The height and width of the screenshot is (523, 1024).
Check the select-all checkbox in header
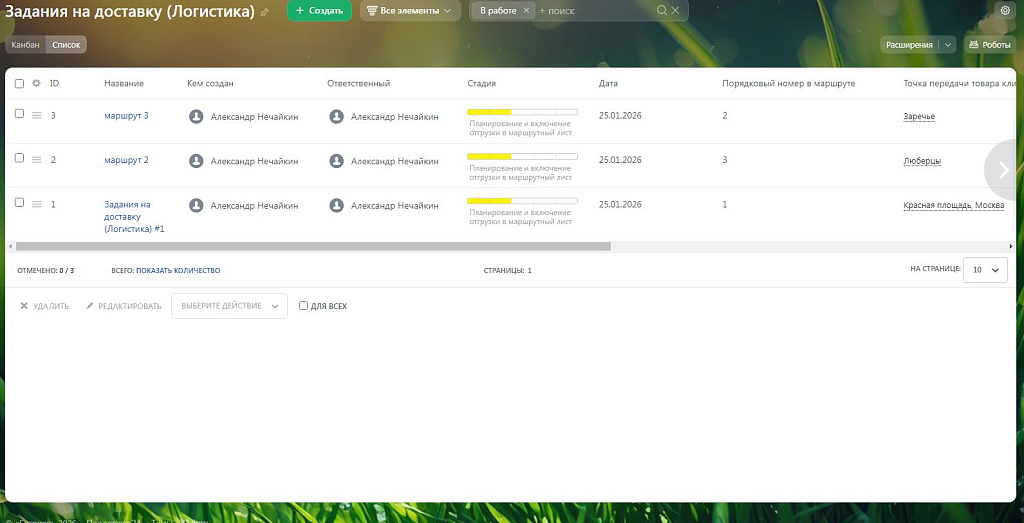point(19,84)
